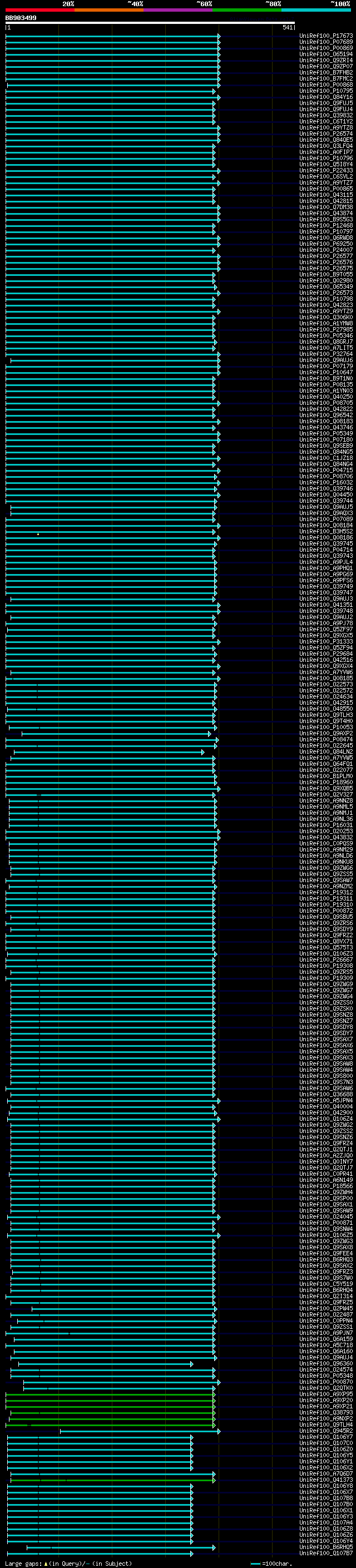Select hit label UniRef100_B1PLM0
The image size is (356, 1568).
(x=326, y=776)
